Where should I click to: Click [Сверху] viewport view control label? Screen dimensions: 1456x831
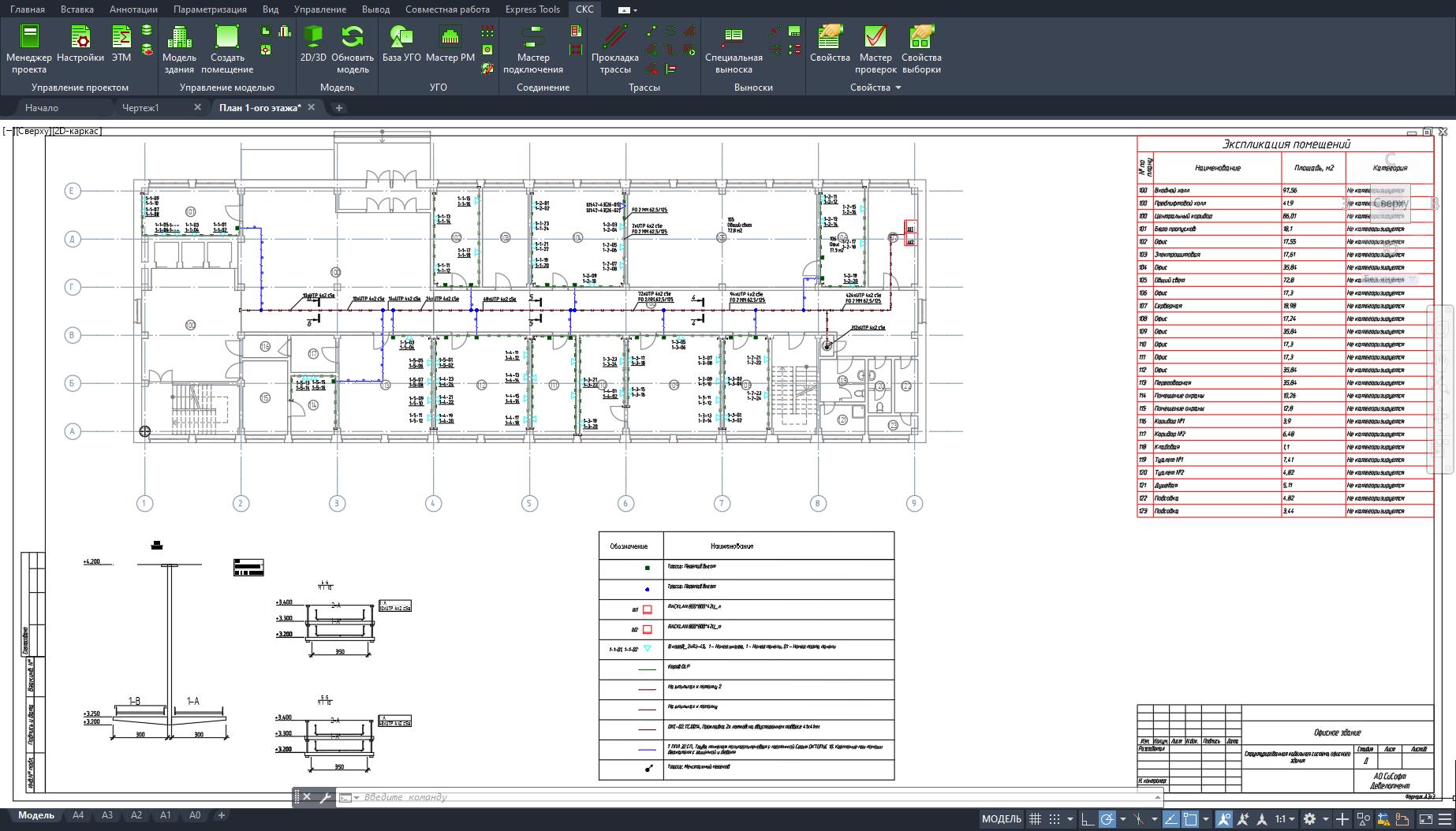[x=32, y=131]
